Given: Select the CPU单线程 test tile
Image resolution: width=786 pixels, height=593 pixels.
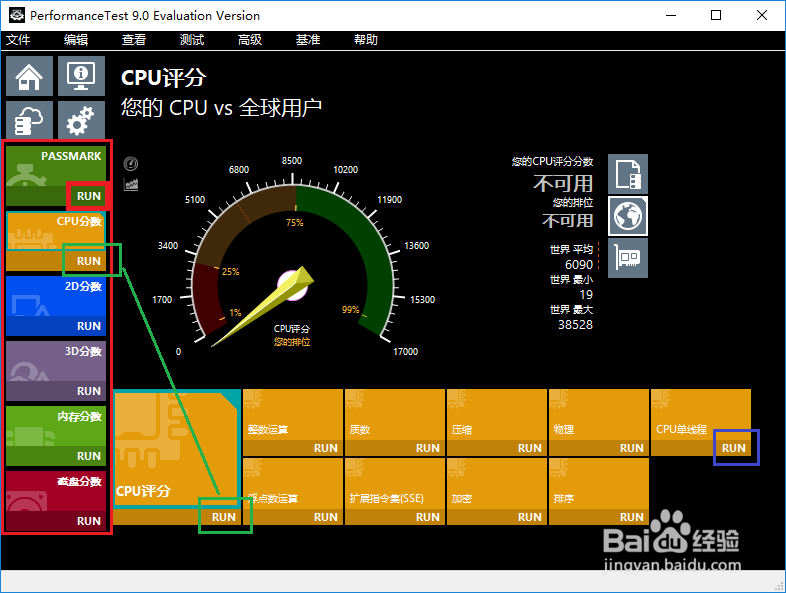Looking at the screenshot, I should tap(701, 415).
